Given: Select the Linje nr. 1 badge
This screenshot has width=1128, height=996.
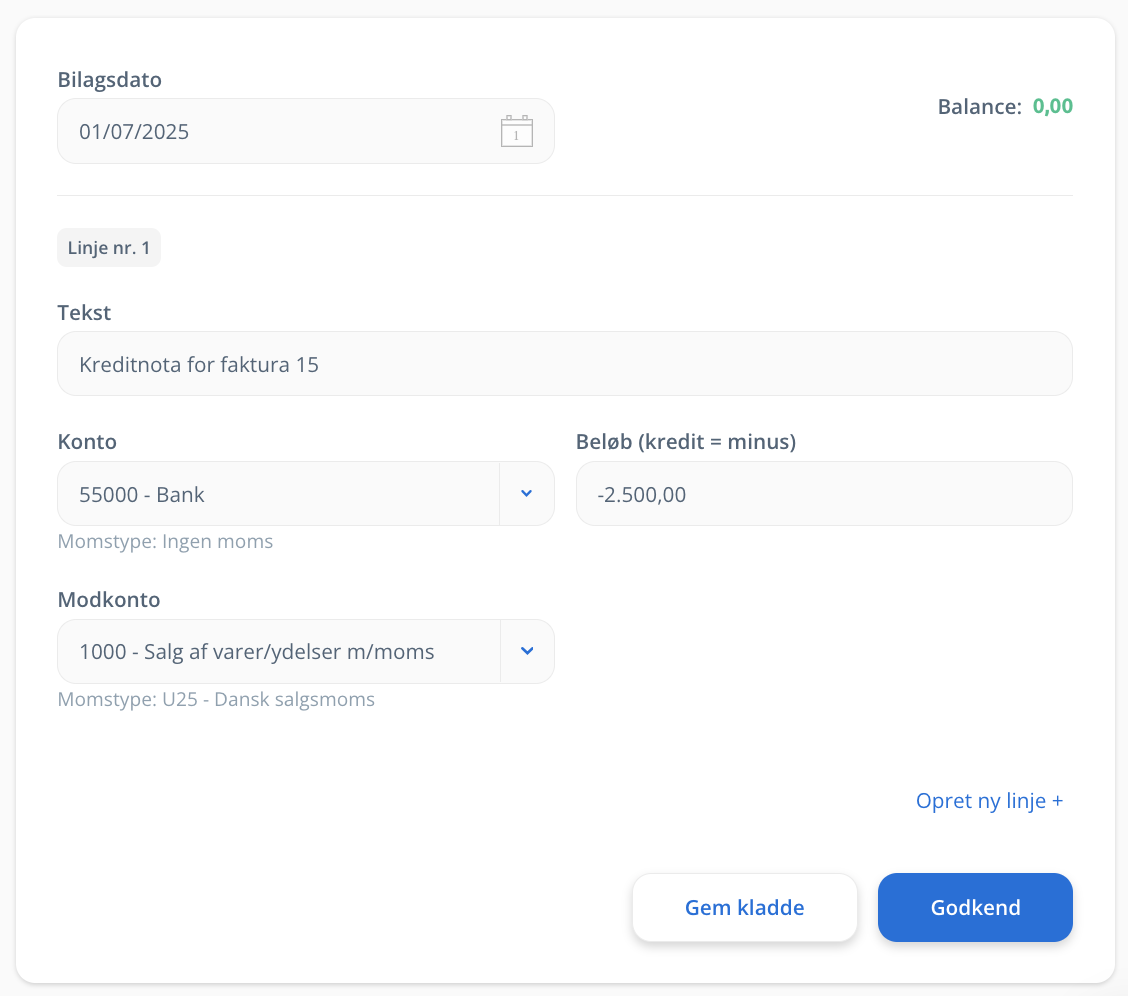Looking at the screenshot, I should 109,247.
